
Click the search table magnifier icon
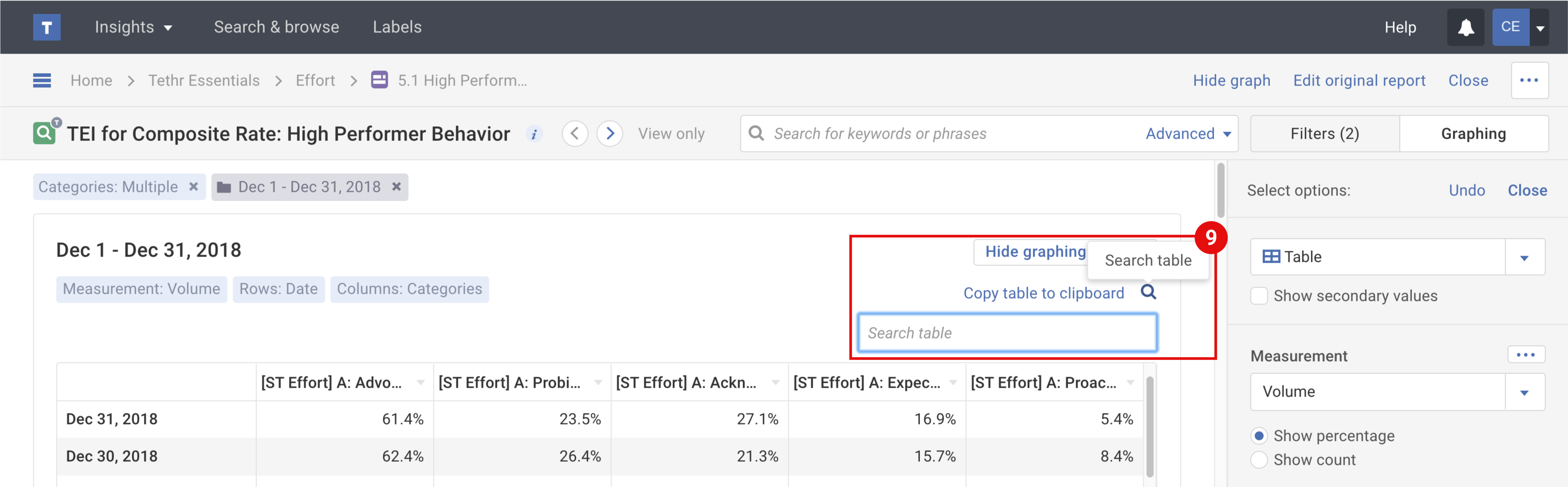(1148, 292)
